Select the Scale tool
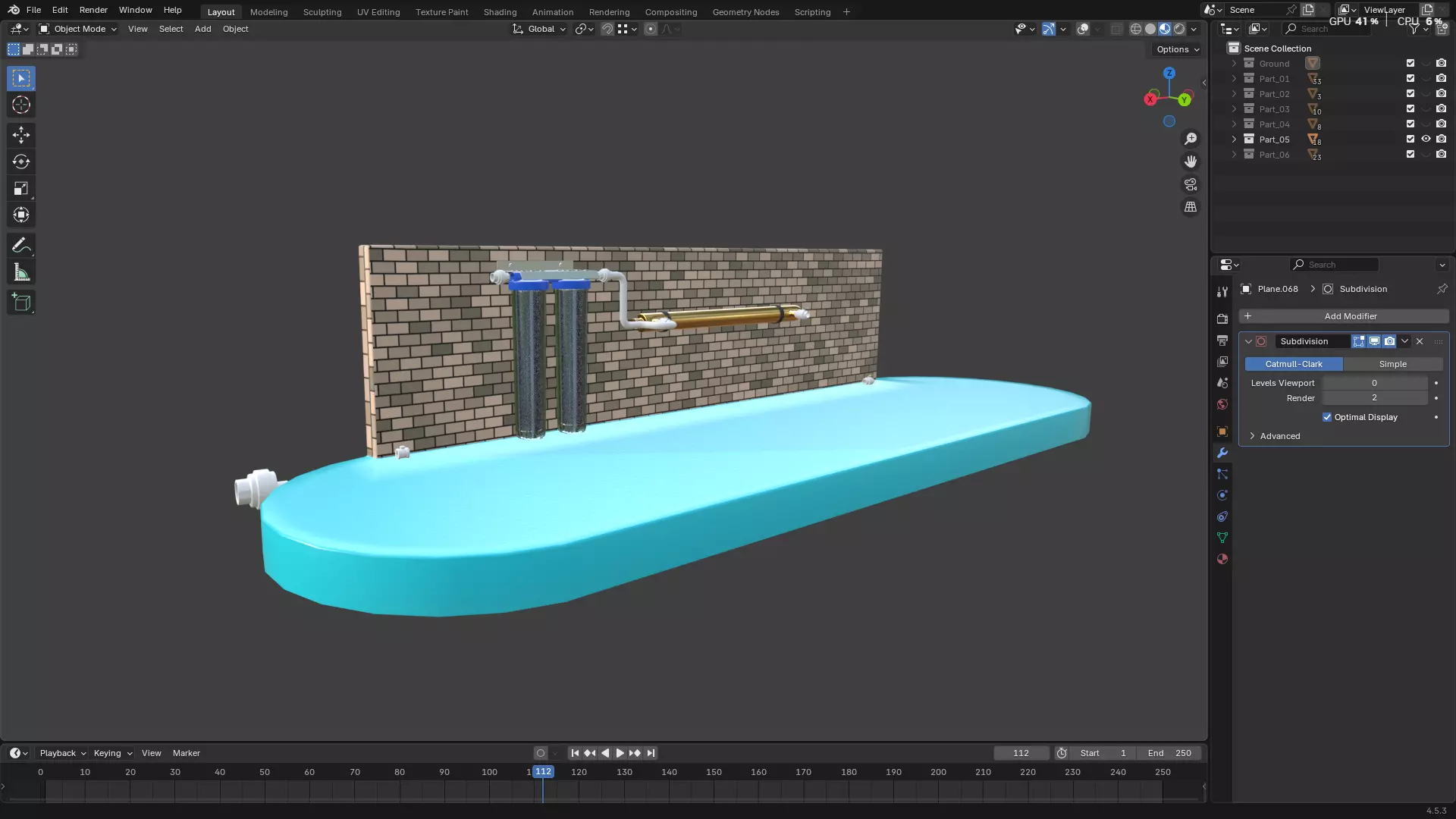1456x819 pixels. 21,188
